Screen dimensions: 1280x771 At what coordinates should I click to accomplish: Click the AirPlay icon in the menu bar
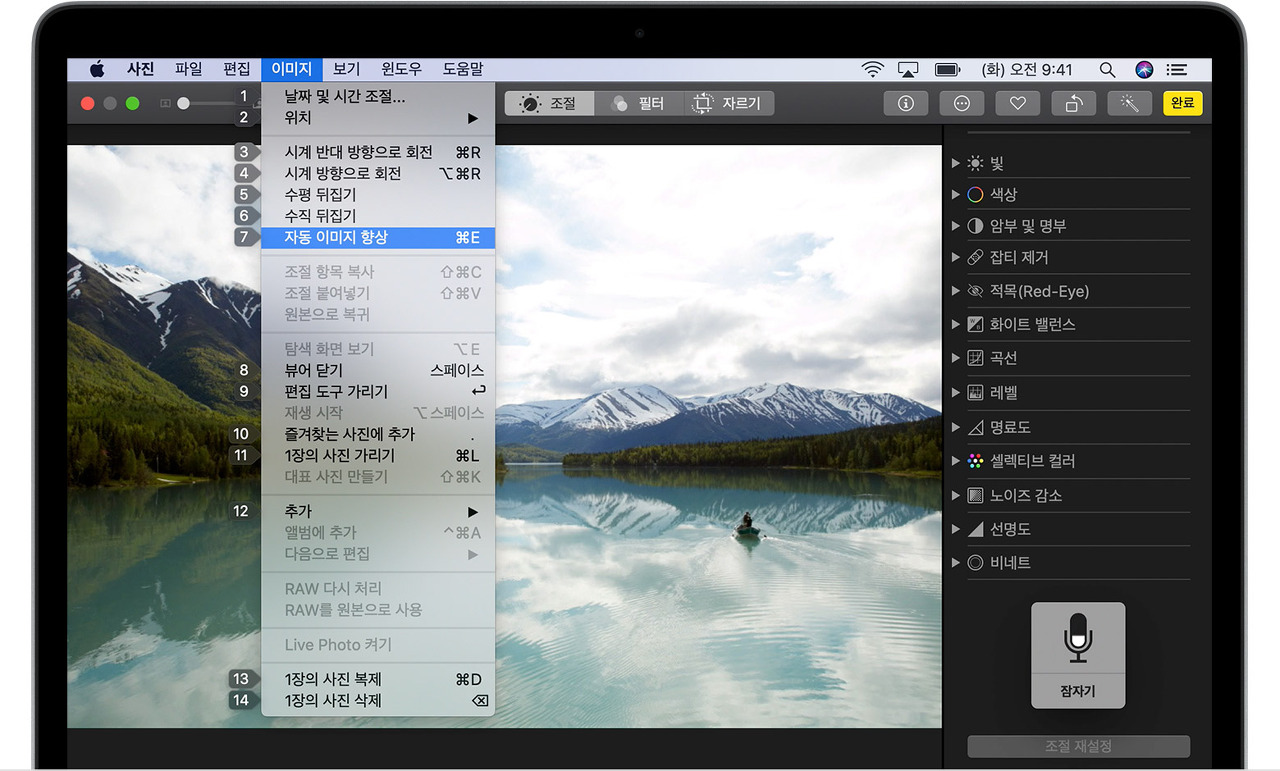(908, 69)
